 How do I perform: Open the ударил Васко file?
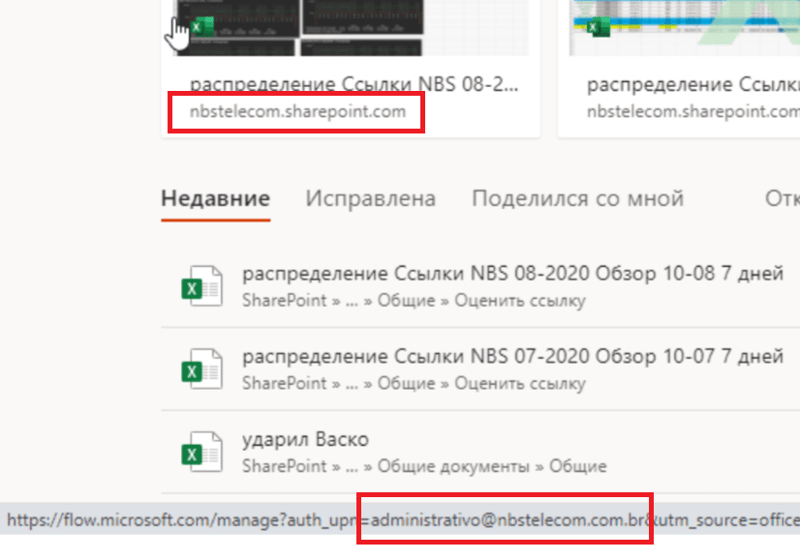click(306, 440)
